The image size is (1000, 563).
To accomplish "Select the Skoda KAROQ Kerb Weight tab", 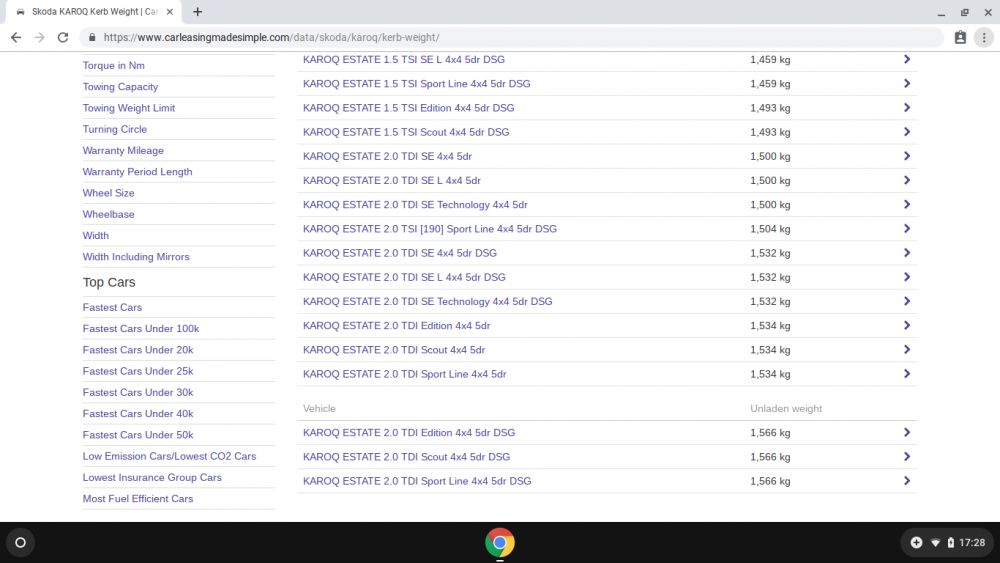I will click(x=94, y=11).
